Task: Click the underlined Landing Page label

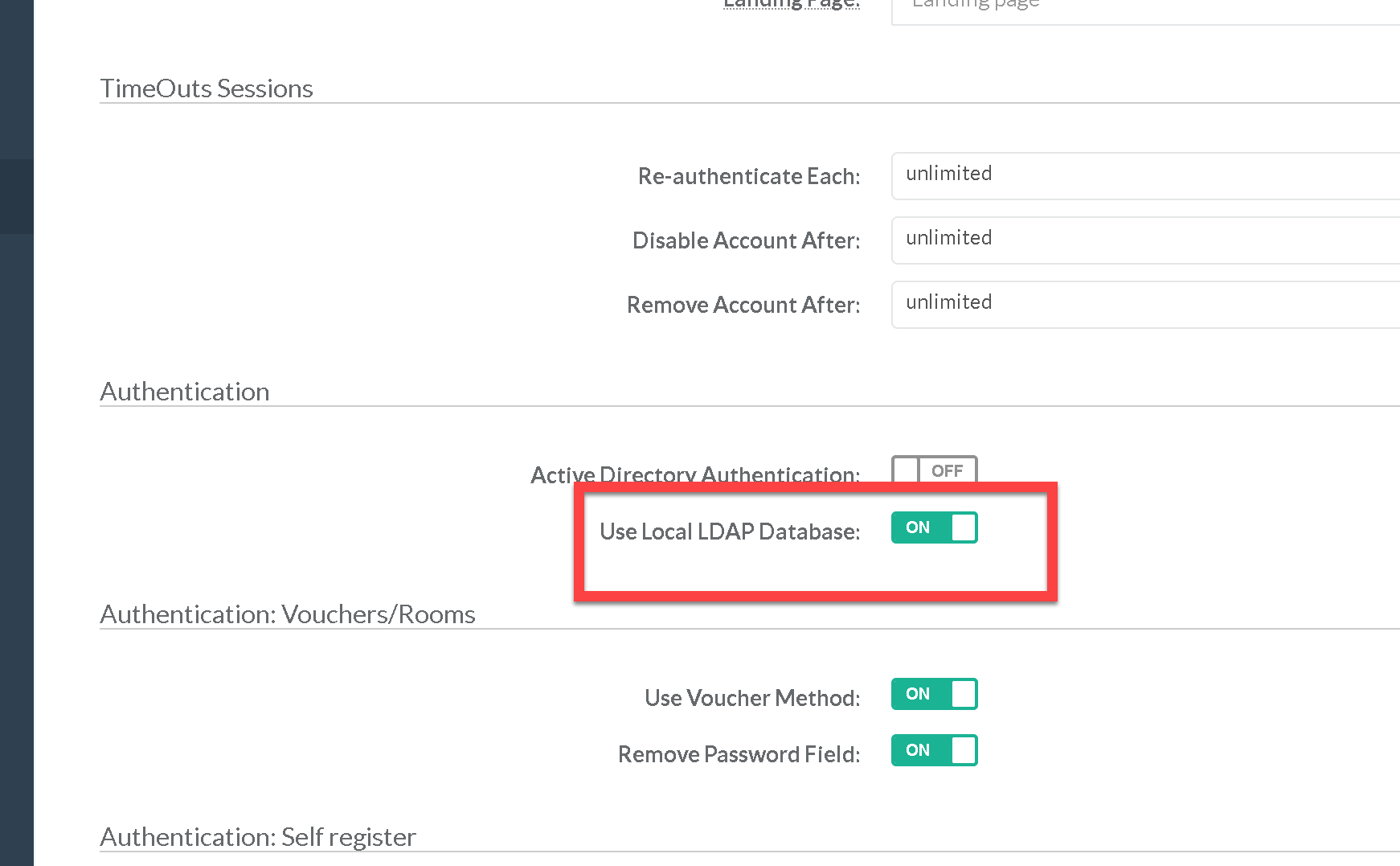Action: coord(791,5)
